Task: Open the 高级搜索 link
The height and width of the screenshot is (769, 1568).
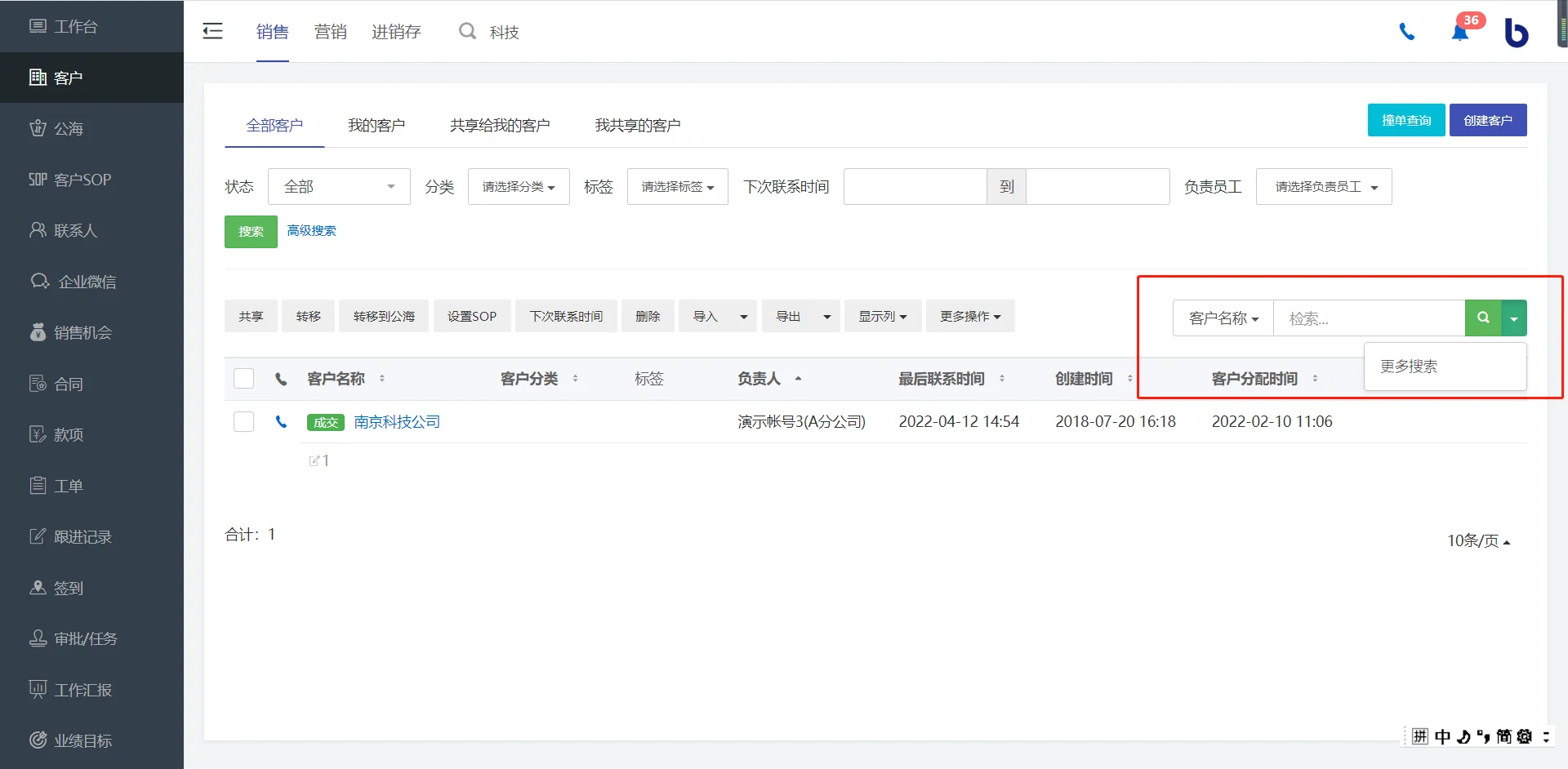Action: 311,231
